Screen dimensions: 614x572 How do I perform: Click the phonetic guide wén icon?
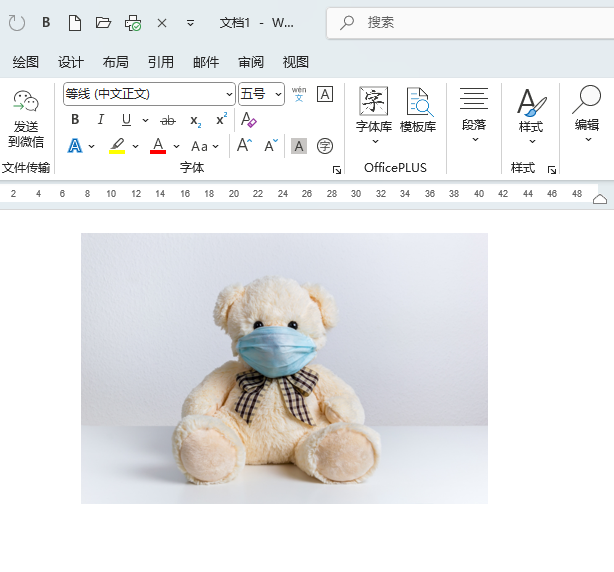299,94
